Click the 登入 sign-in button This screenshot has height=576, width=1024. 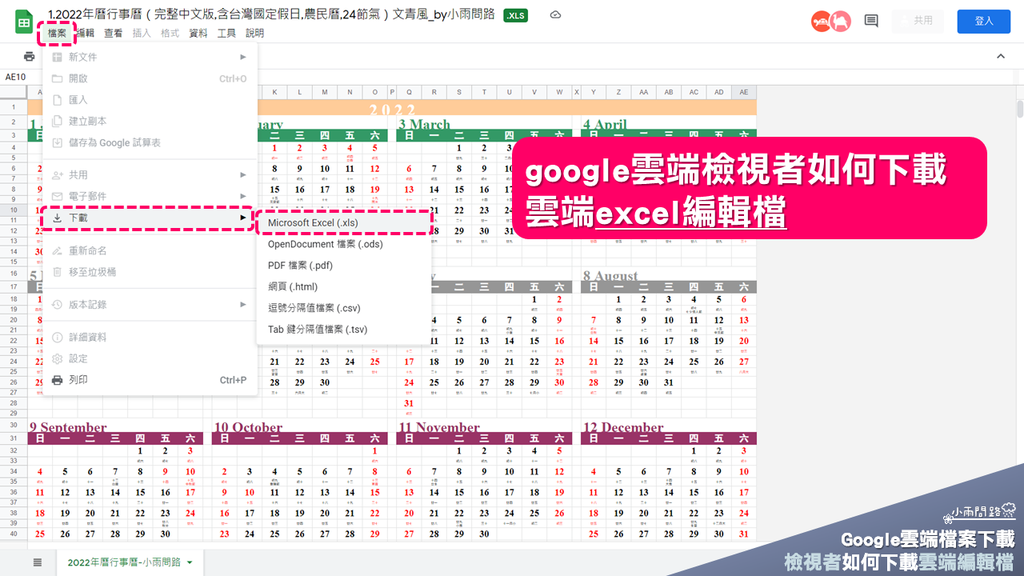(984, 21)
